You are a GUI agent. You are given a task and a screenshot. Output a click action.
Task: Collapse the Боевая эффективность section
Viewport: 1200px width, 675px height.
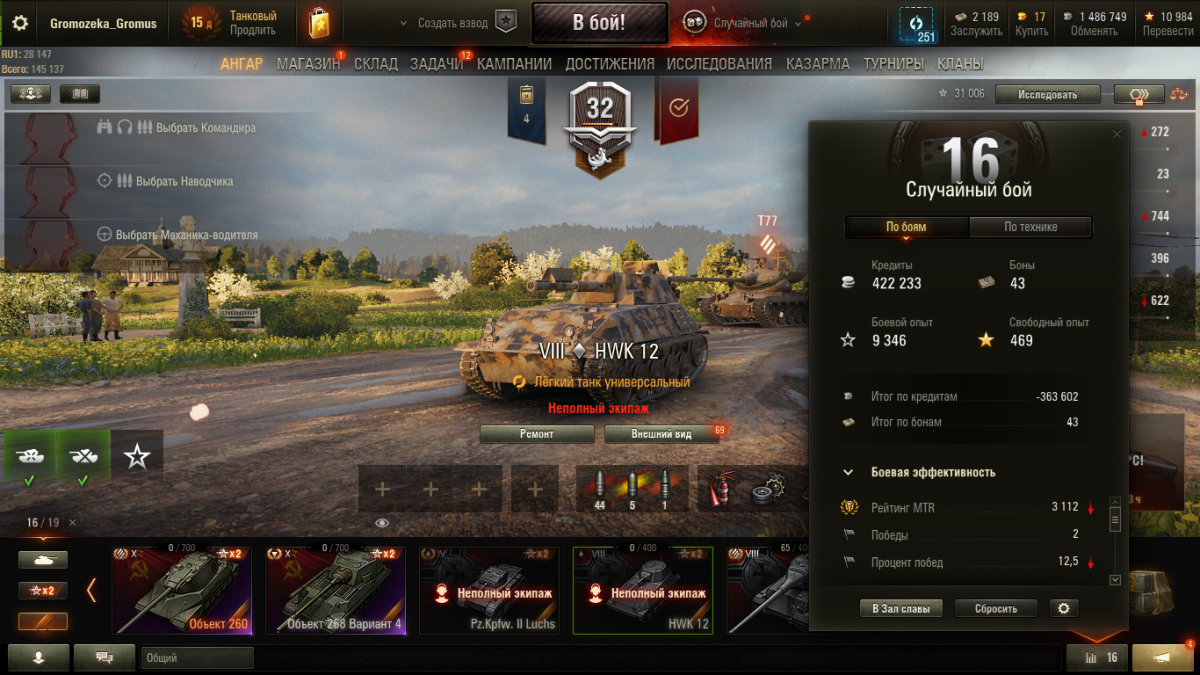(848, 472)
